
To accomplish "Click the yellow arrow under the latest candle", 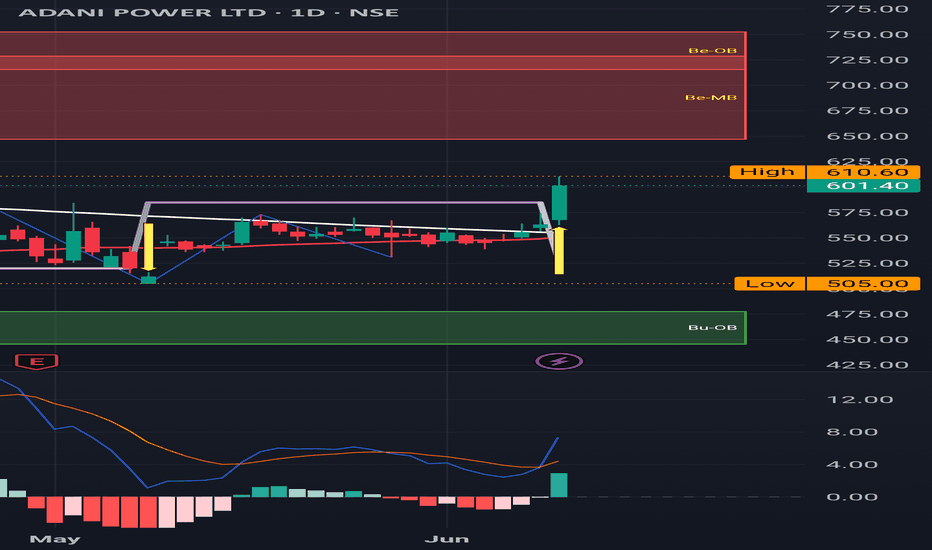I will tap(559, 250).
